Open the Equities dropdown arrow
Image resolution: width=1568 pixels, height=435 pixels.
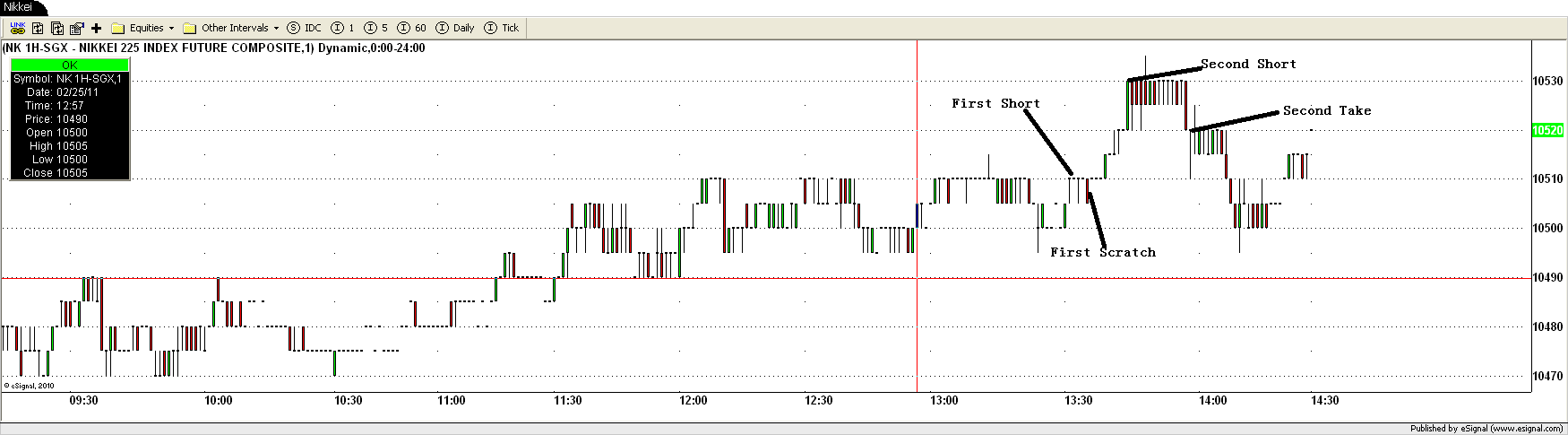coord(172,28)
